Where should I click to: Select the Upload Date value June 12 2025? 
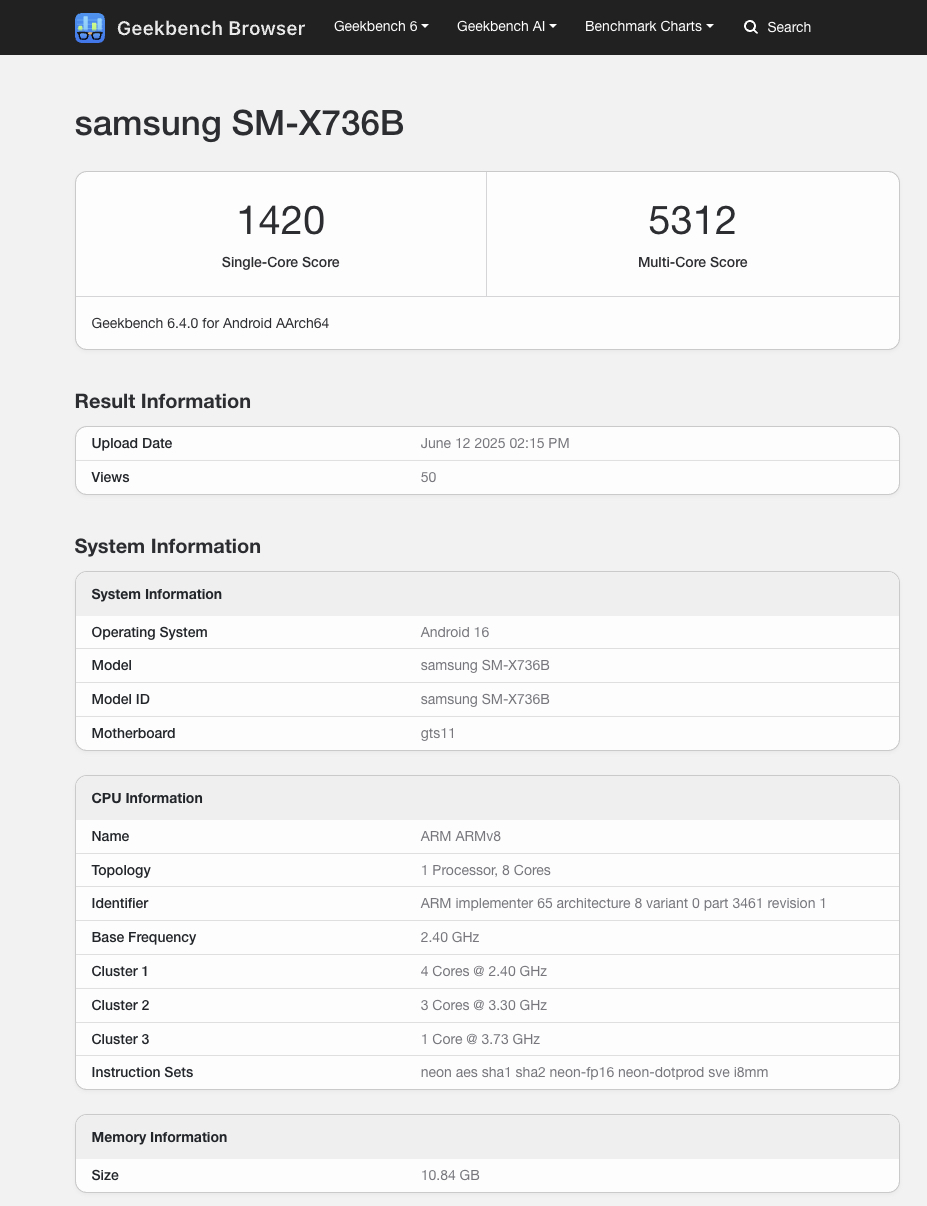[x=495, y=443]
